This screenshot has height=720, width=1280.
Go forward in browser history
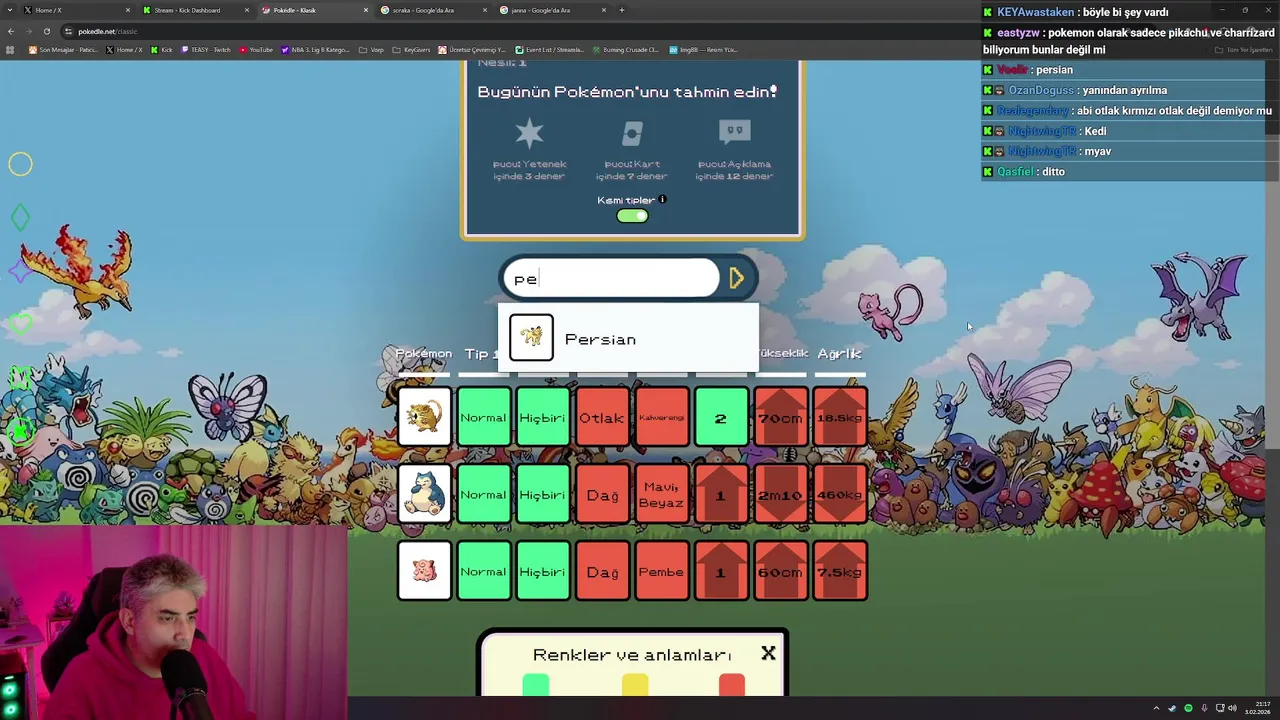pyautogui.click(x=28, y=31)
